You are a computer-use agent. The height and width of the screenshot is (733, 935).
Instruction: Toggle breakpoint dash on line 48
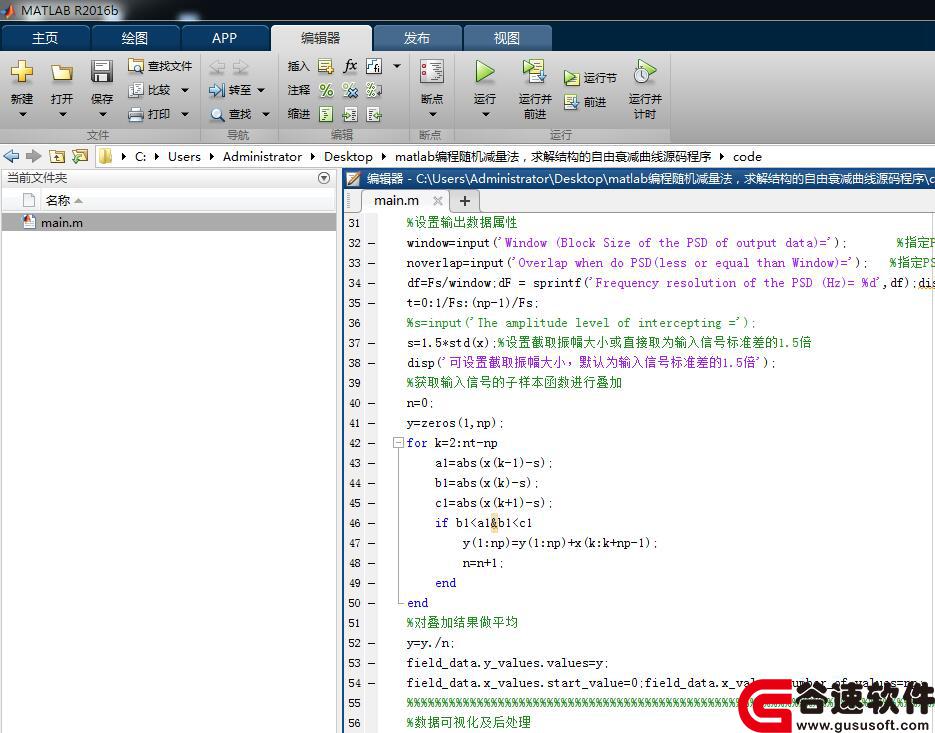pyautogui.click(x=371, y=563)
